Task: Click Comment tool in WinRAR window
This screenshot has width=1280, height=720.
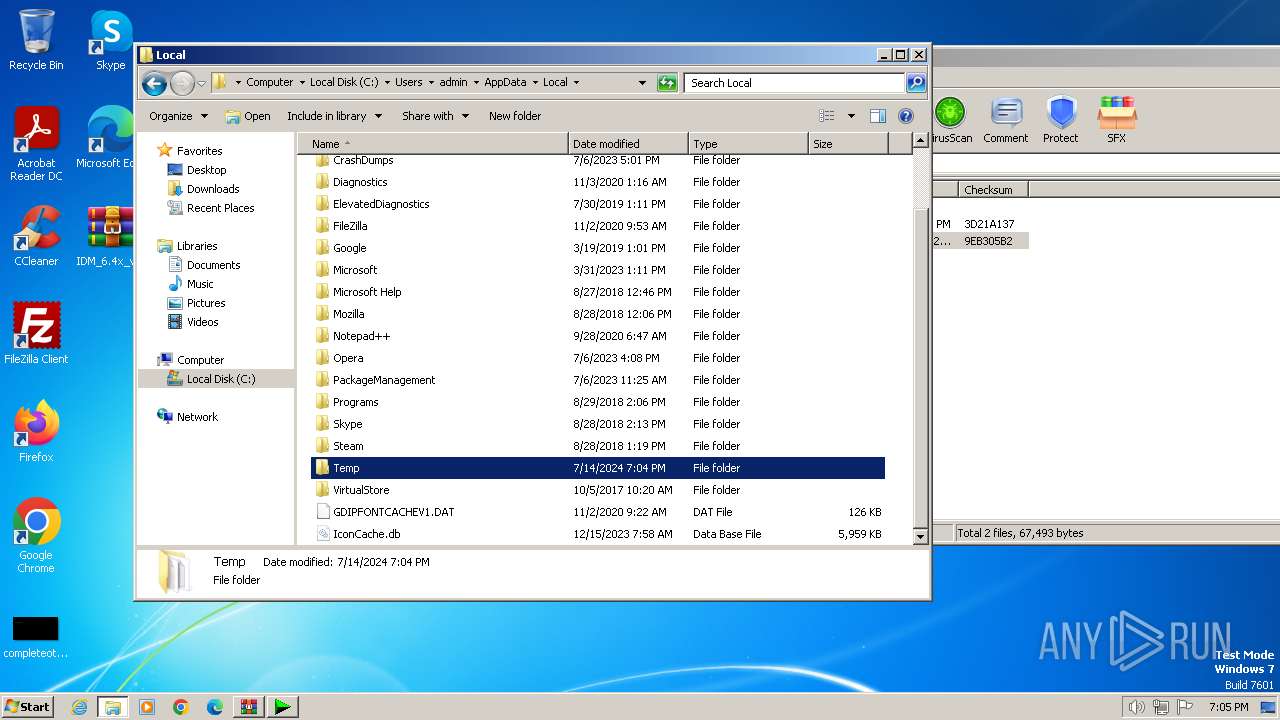Action: coord(1006,121)
